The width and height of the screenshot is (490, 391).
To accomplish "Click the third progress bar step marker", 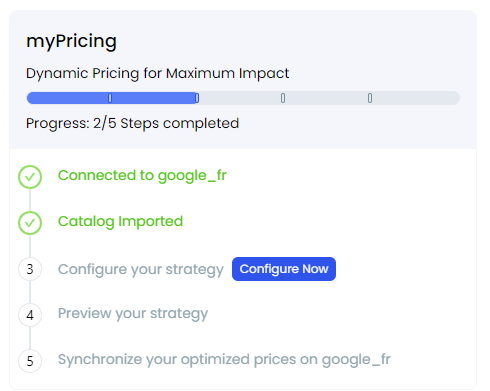I will tap(283, 98).
